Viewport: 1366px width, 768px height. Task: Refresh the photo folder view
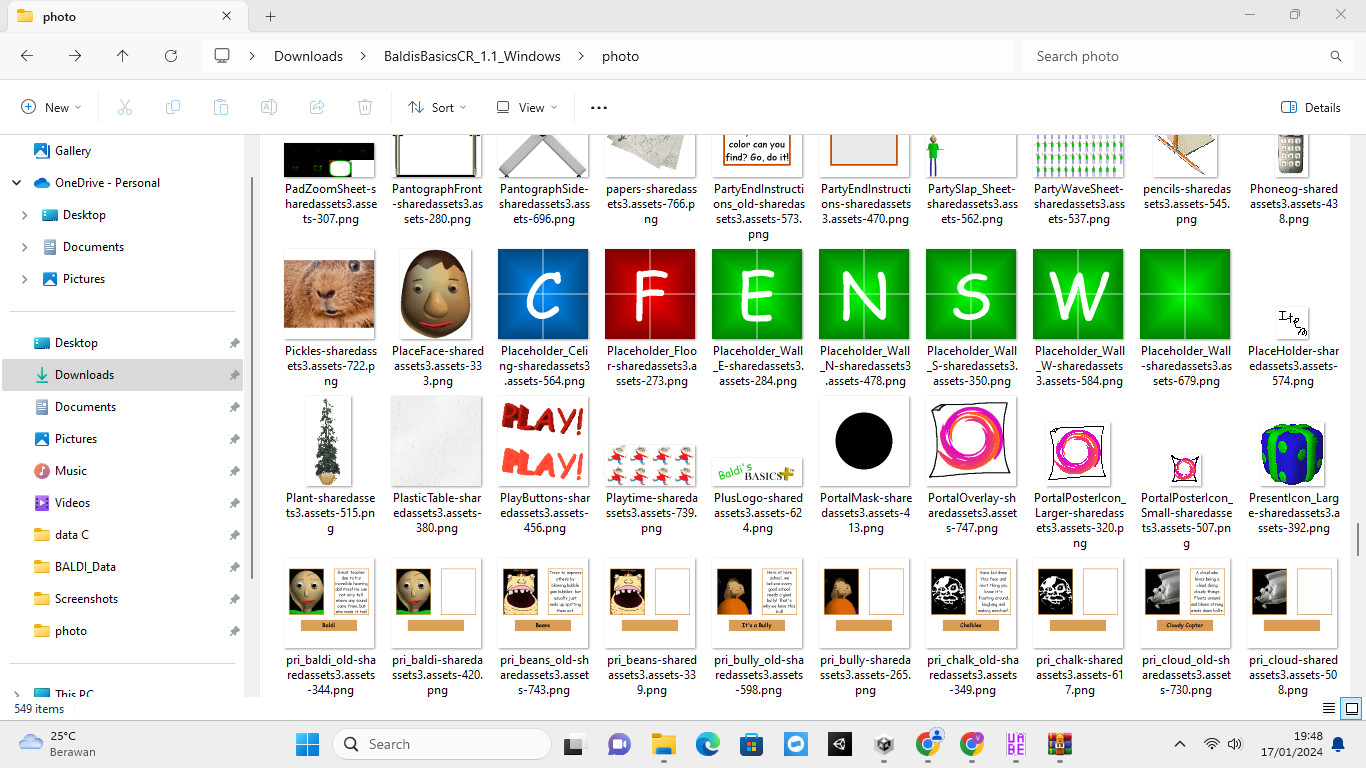click(x=171, y=56)
